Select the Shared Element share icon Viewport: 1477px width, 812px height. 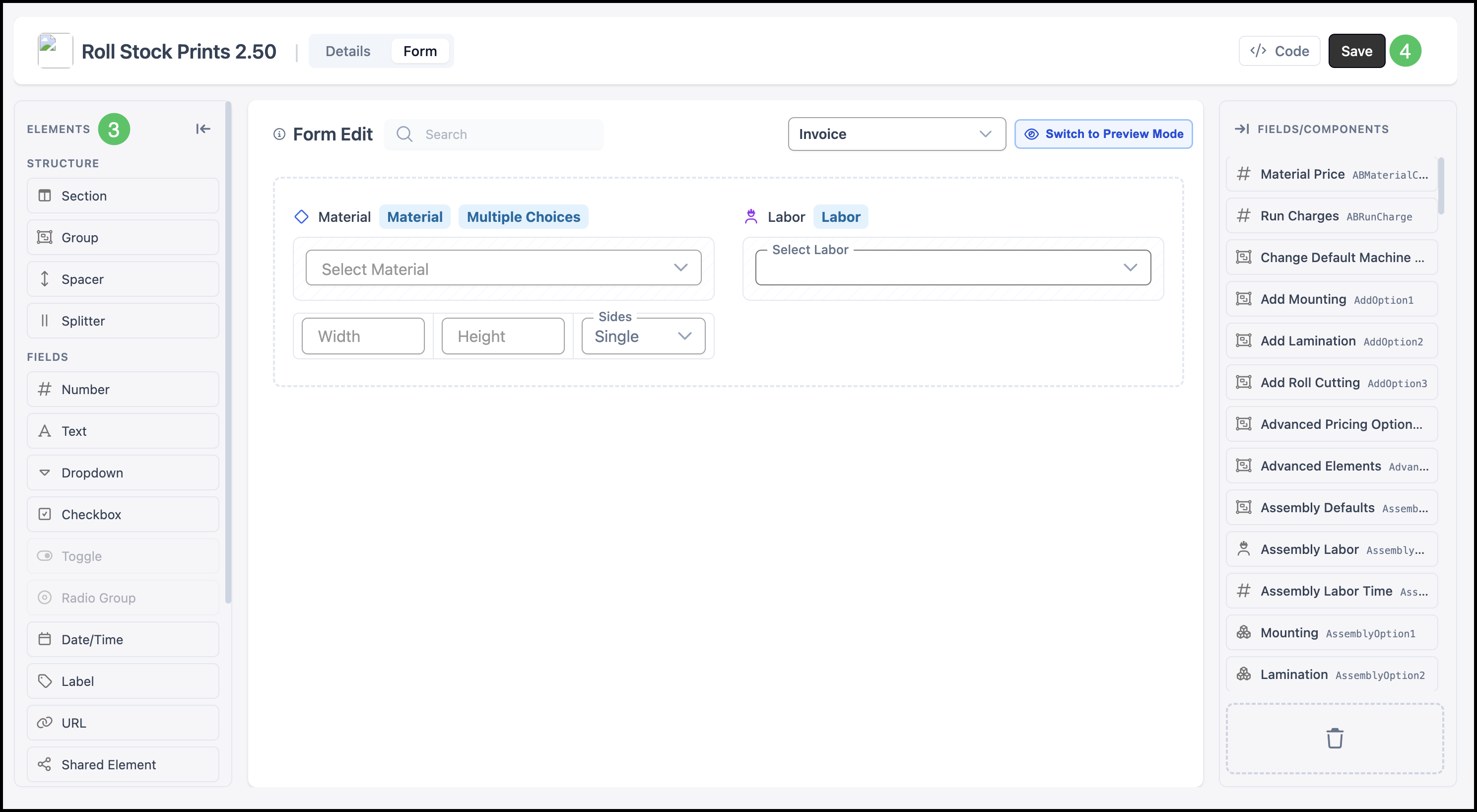(45, 764)
